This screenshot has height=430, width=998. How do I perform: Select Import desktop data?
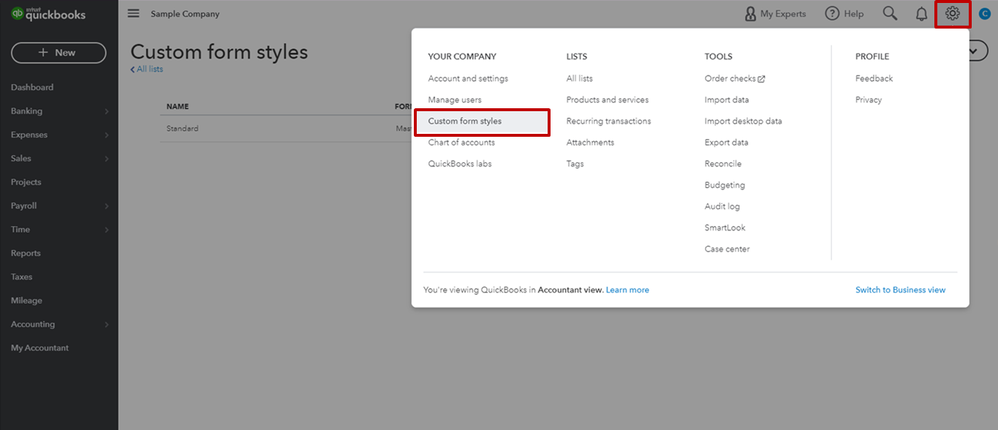[x=743, y=121]
